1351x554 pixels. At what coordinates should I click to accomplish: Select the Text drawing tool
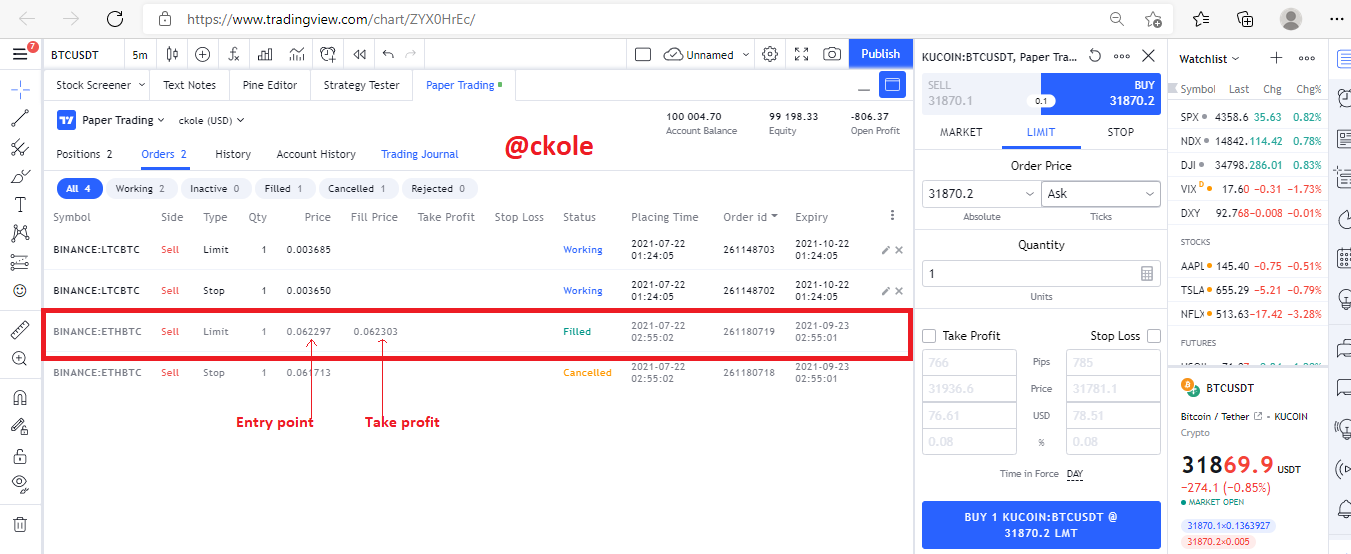tap(20, 205)
